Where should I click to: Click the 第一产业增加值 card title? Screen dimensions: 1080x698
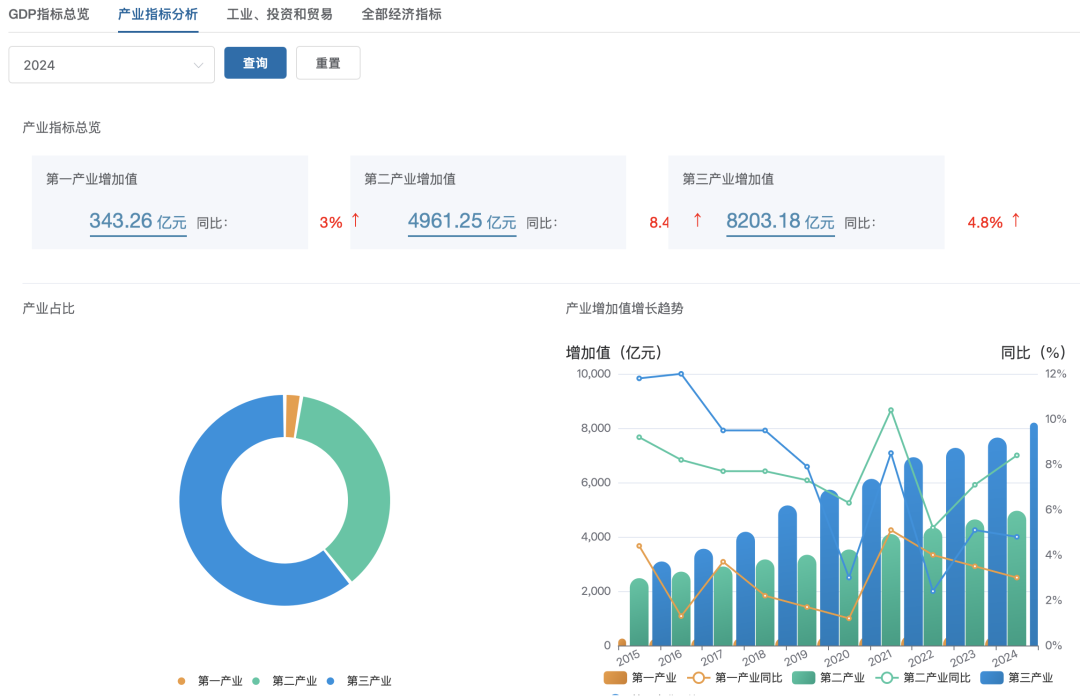92,179
